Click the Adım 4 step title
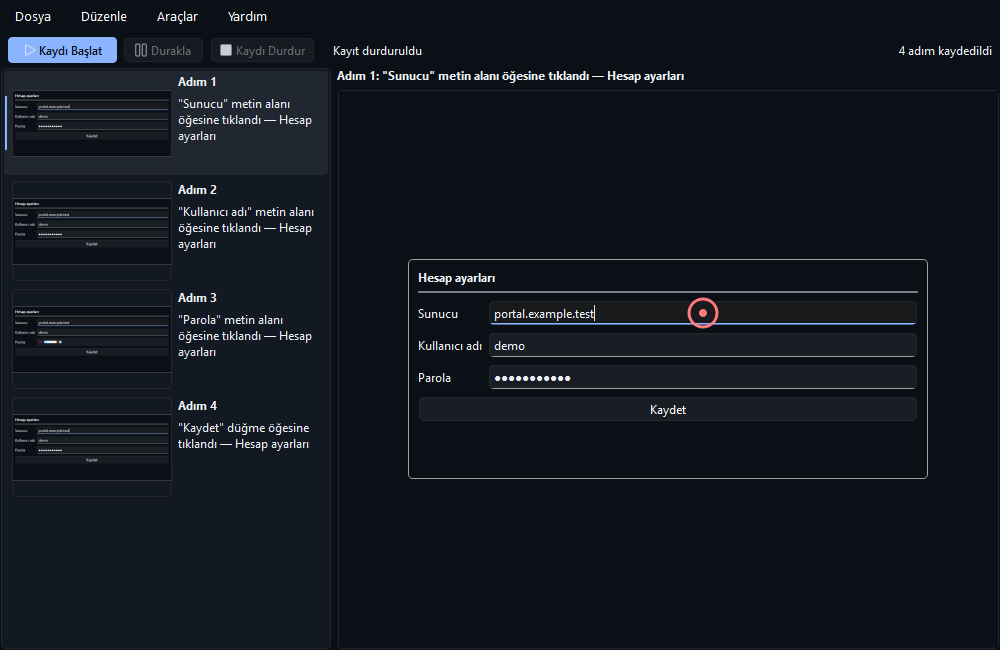 click(x=197, y=406)
